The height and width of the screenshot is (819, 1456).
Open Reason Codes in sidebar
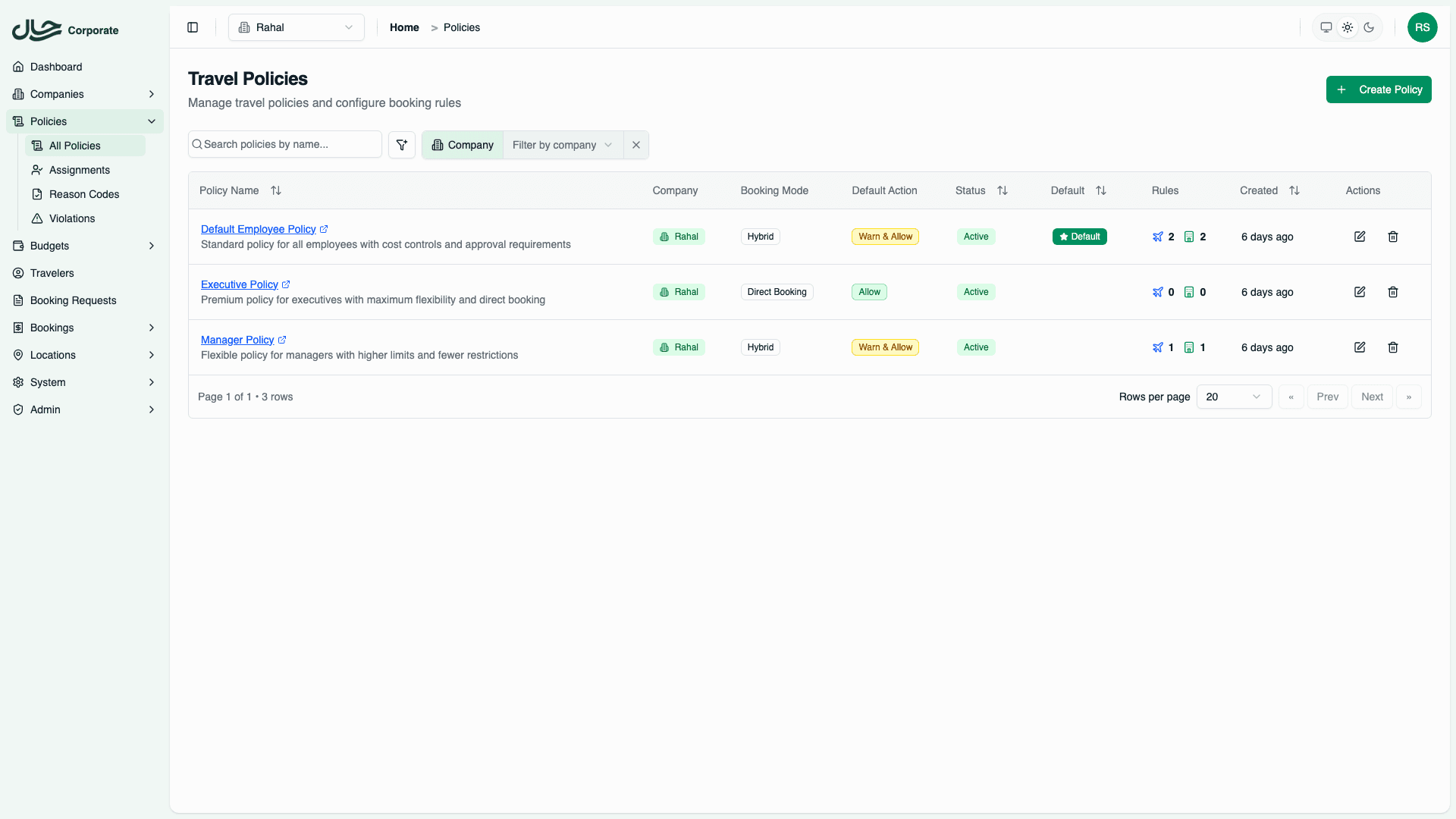tap(84, 194)
